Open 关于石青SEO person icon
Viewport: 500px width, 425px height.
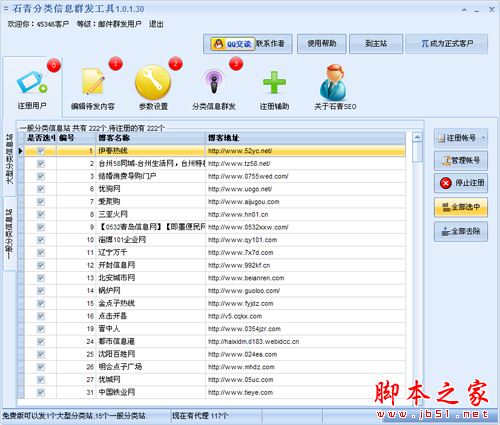tap(334, 82)
